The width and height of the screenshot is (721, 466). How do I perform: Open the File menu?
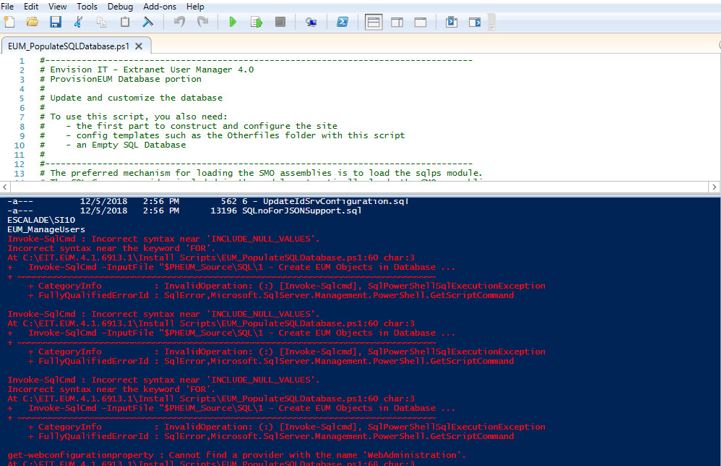[x=7, y=6]
